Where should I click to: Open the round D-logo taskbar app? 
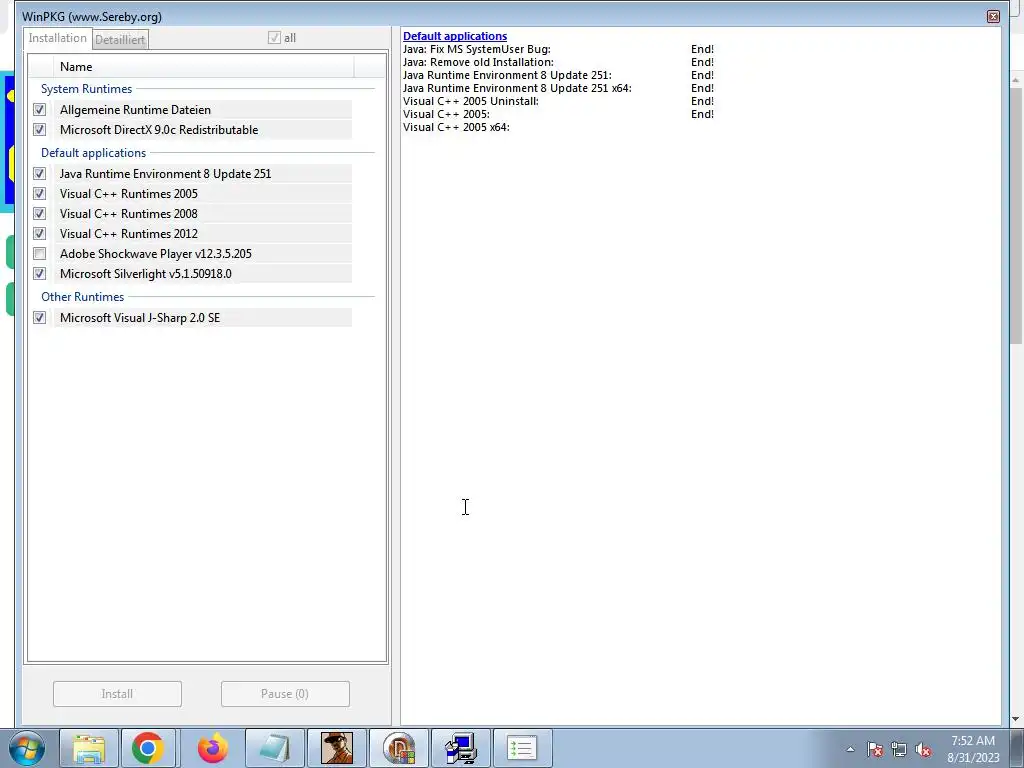tap(399, 748)
